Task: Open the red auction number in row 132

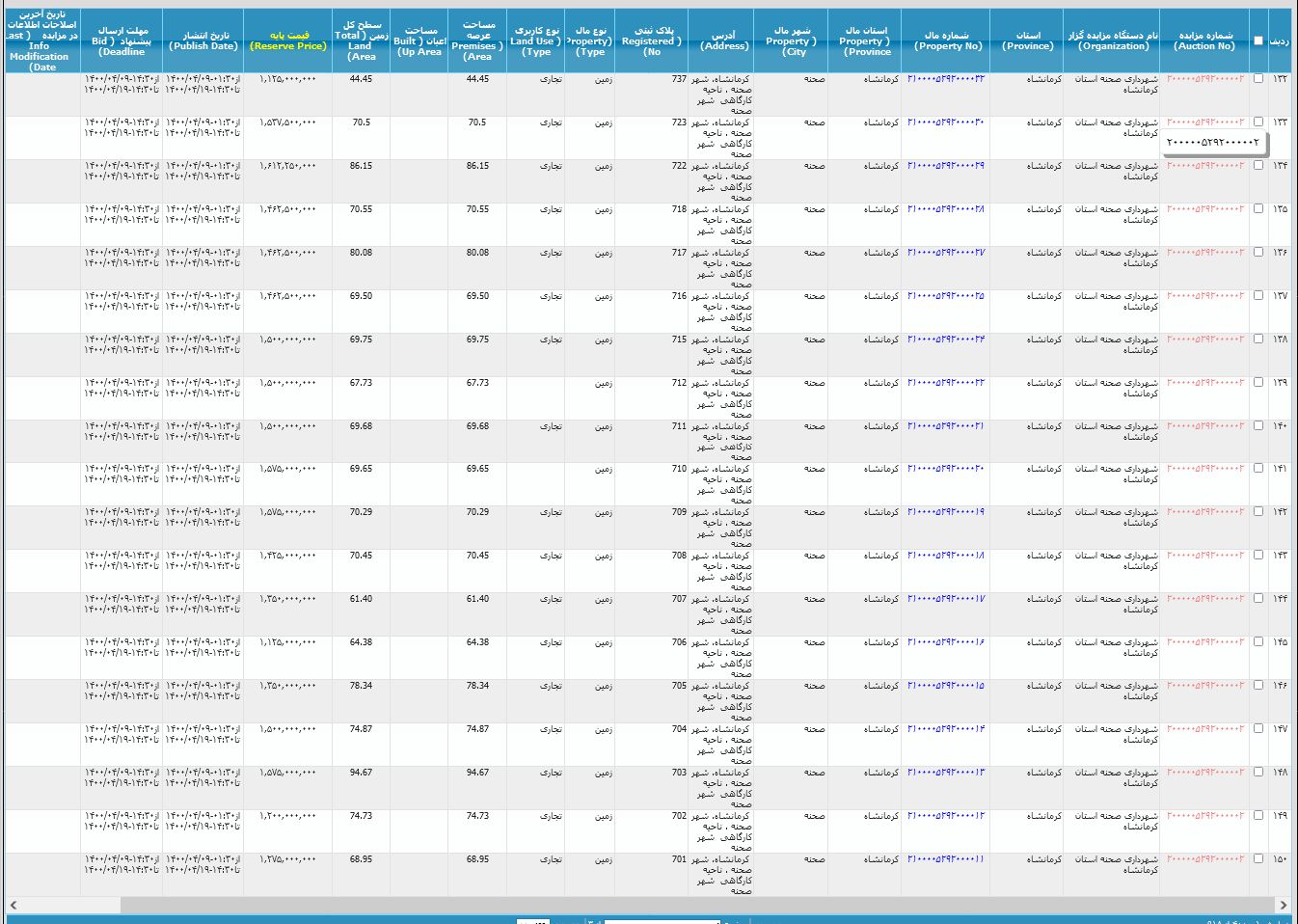Action: click(x=1205, y=79)
